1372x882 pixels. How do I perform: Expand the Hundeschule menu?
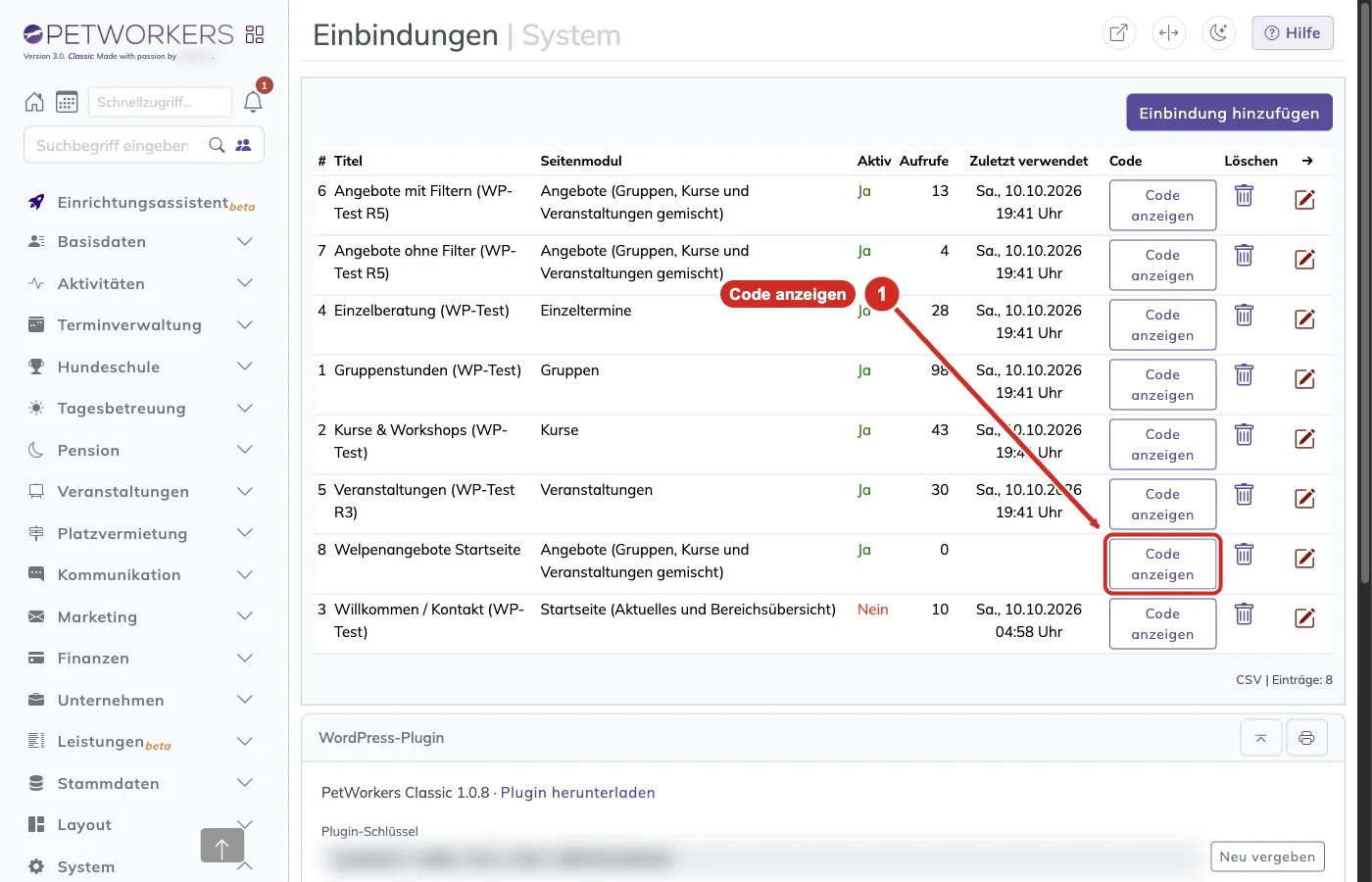(x=141, y=367)
